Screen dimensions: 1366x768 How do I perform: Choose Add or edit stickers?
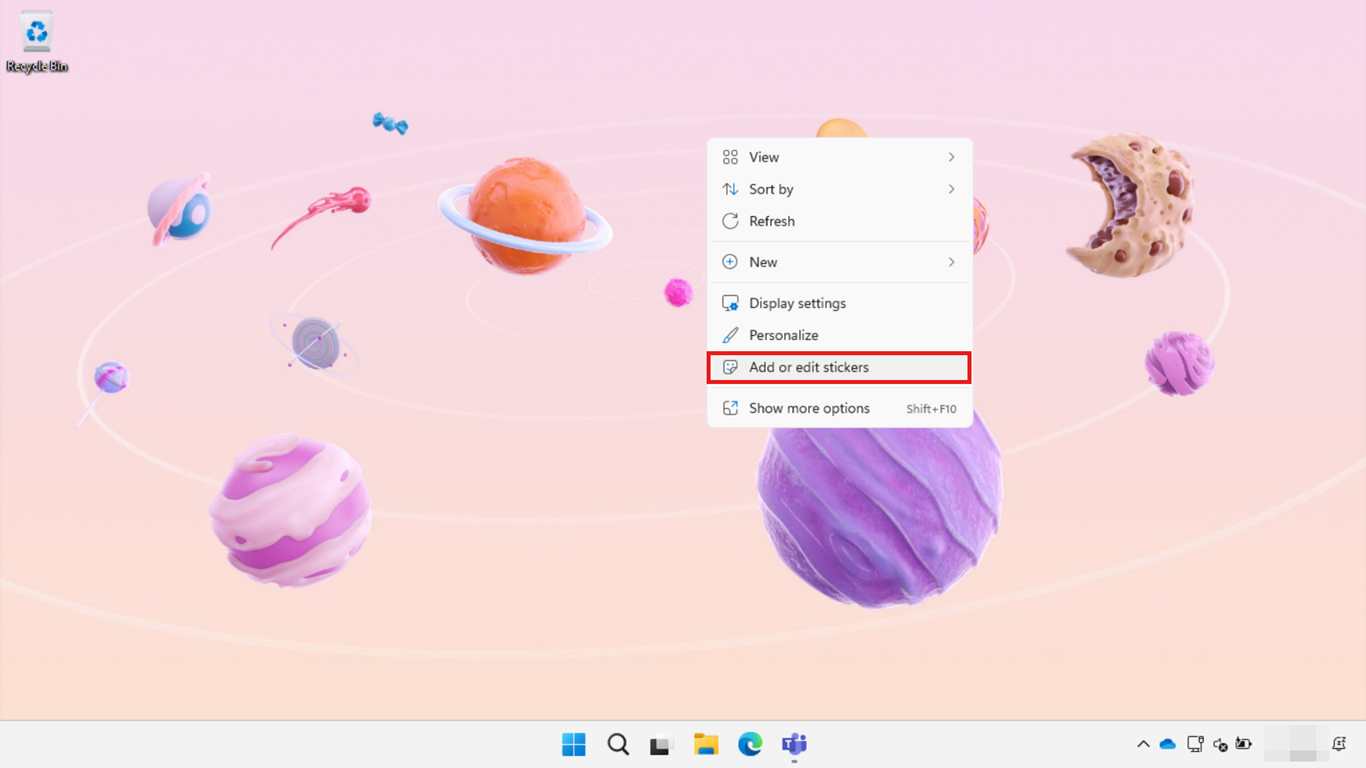click(x=810, y=367)
